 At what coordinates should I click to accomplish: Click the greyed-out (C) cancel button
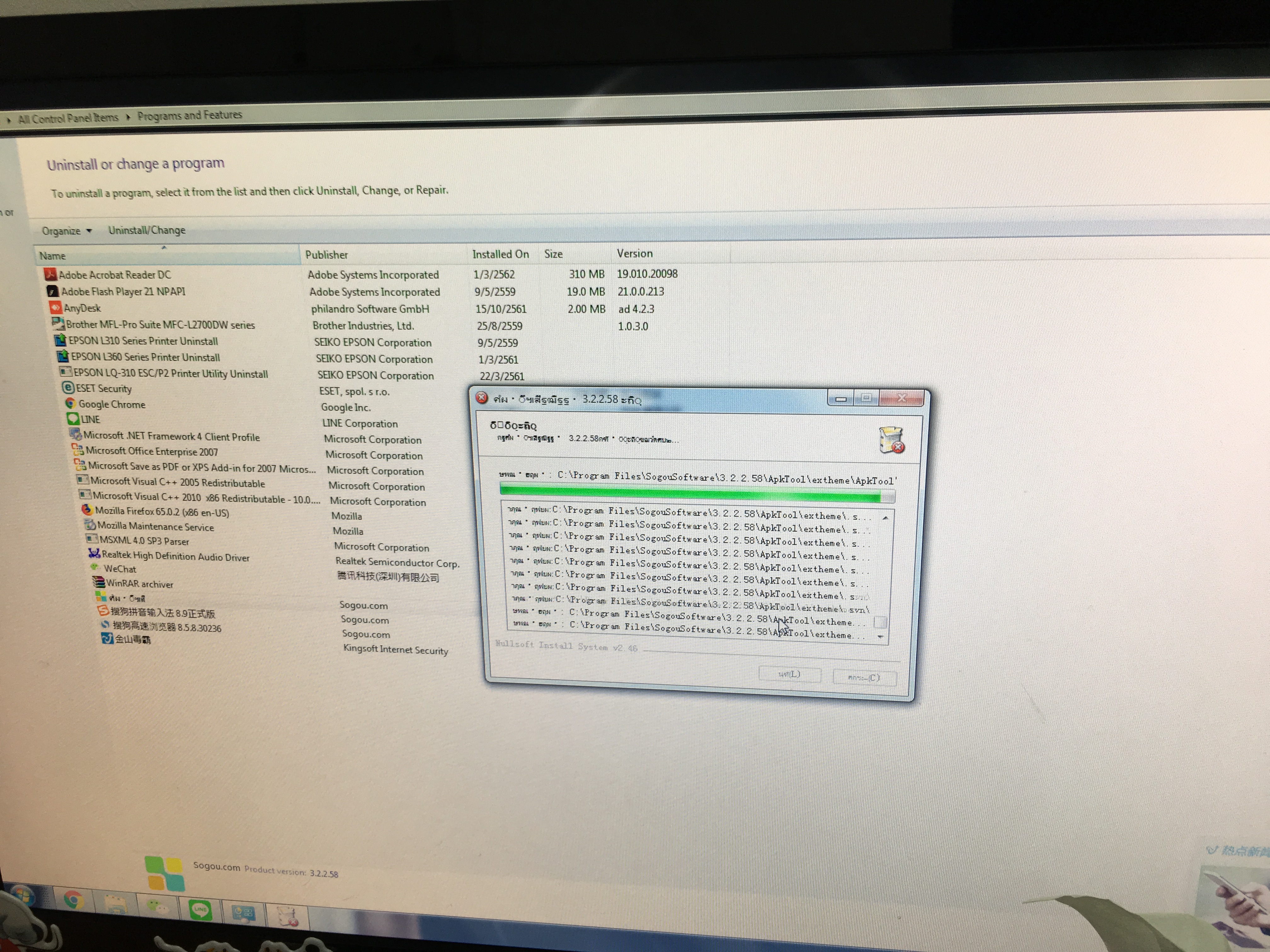[863, 677]
